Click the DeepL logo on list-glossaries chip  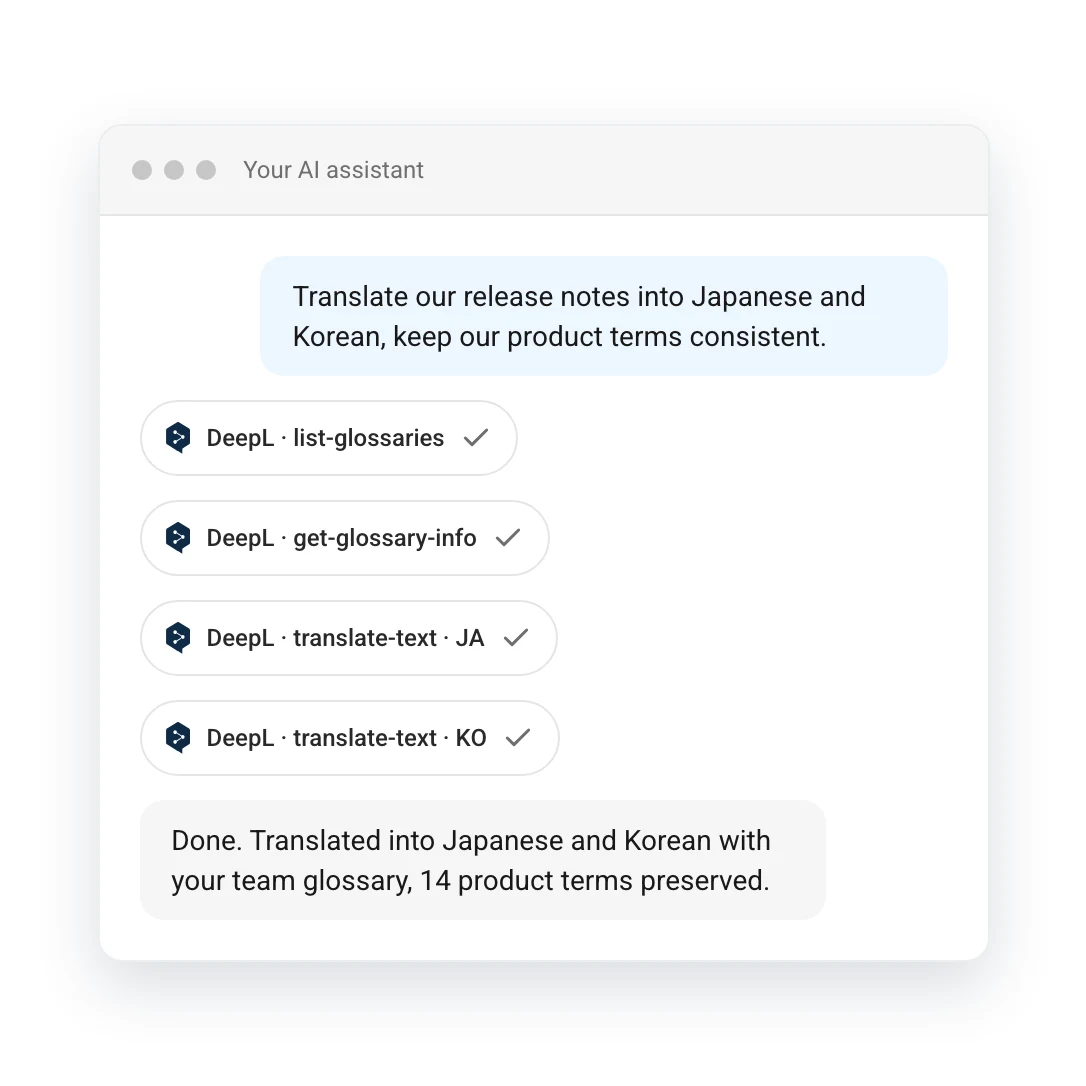pos(178,438)
